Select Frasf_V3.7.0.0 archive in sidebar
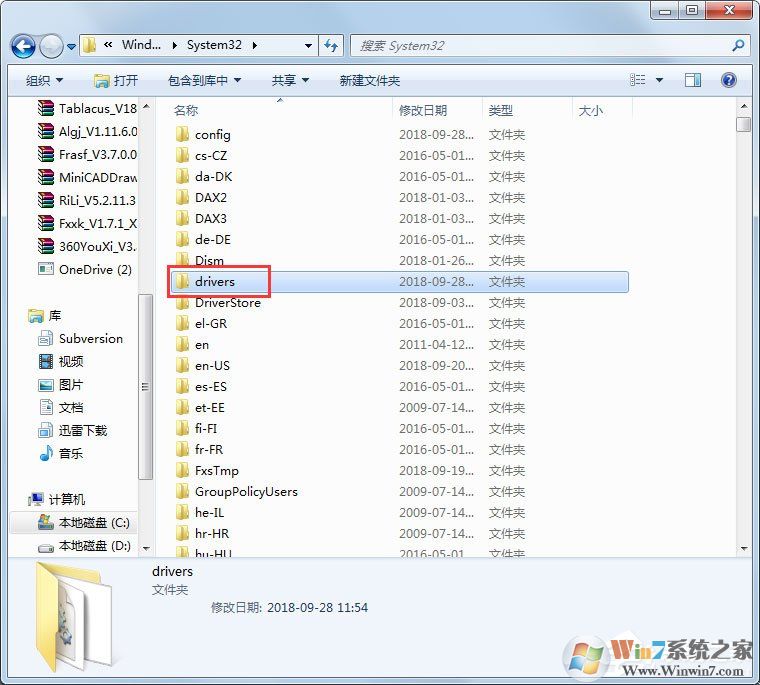Image resolution: width=760 pixels, height=685 pixels. pos(88,154)
